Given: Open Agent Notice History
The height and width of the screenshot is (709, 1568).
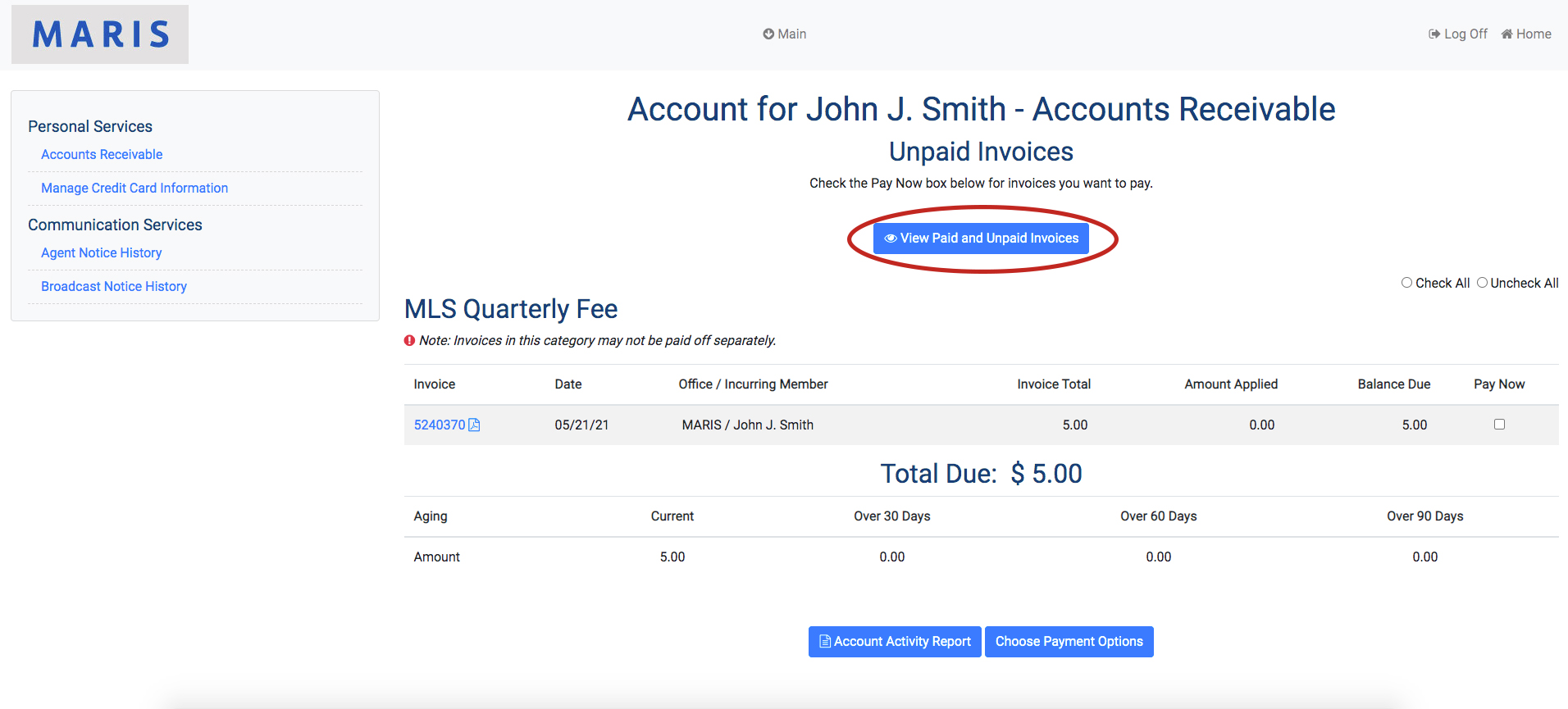Looking at the screenshot, I should tap(102, 253).
